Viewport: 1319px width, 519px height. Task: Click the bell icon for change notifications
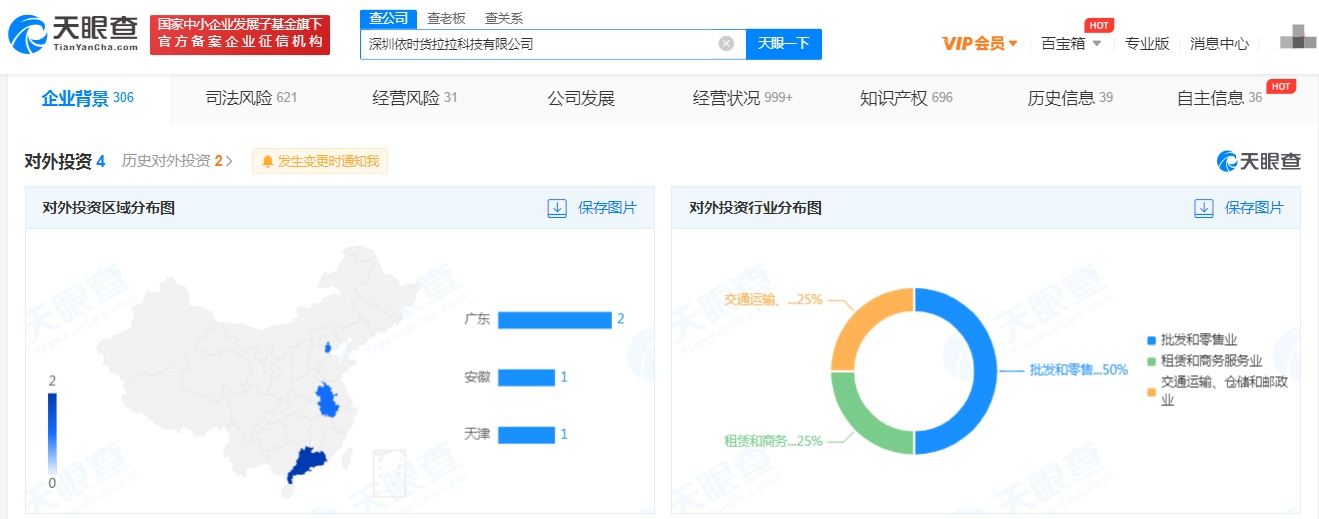point(267,161)
